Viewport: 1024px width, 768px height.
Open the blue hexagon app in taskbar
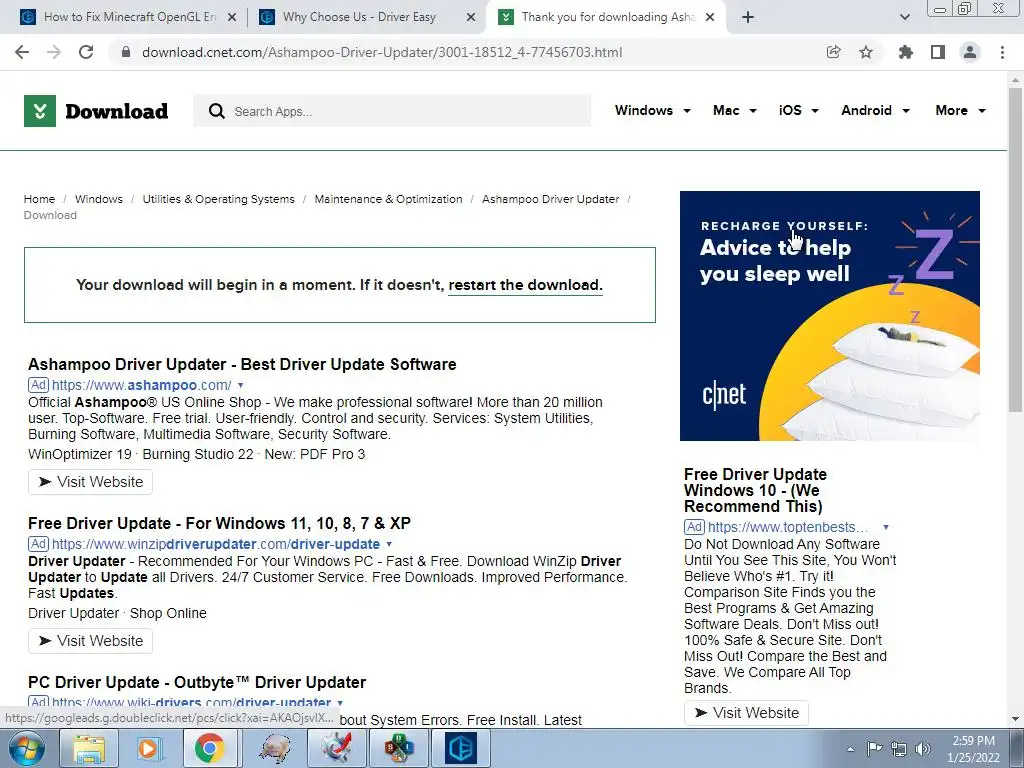[x=461, y=748]
